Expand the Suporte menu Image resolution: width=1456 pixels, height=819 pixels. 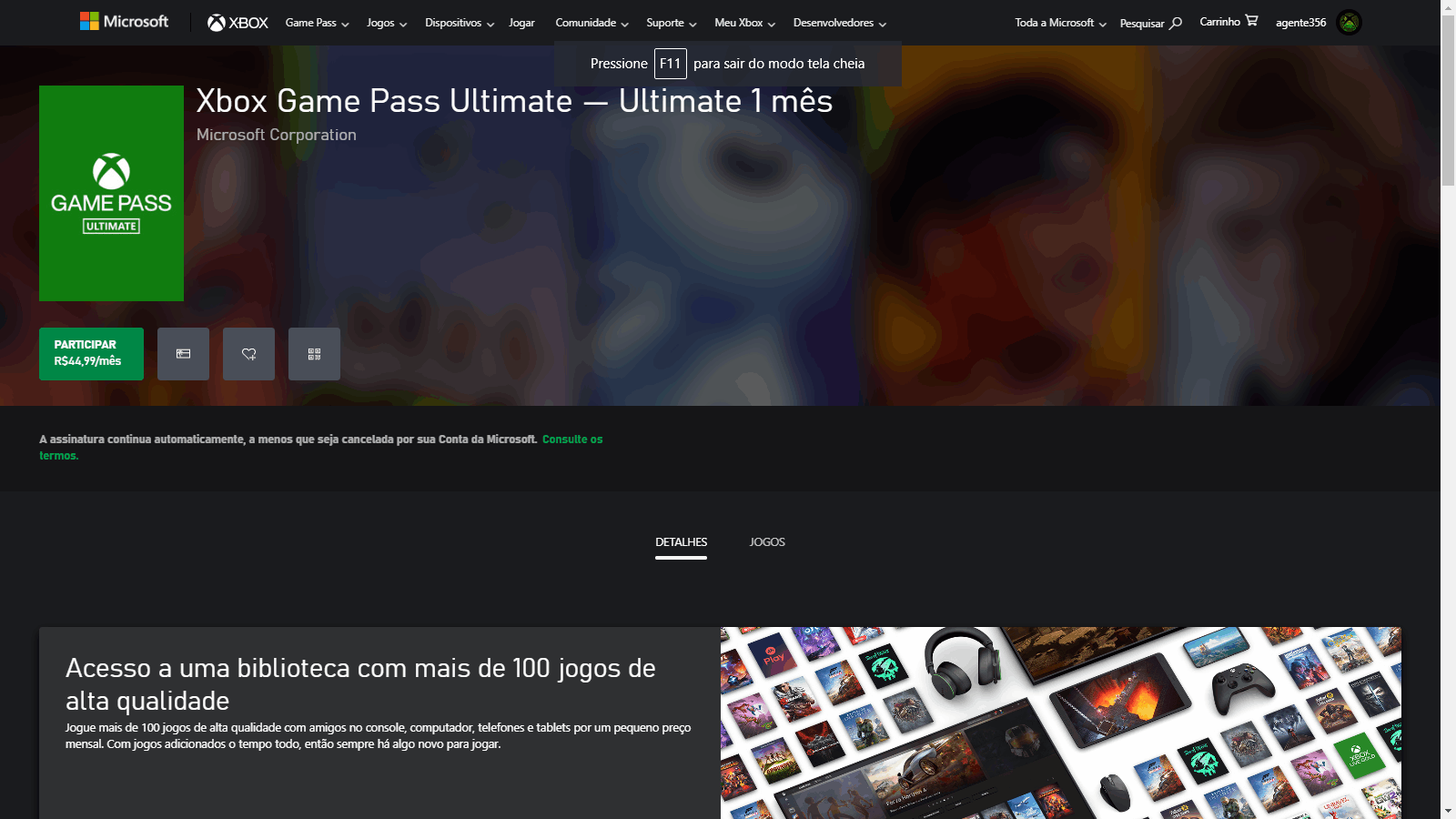pos(672,23)
